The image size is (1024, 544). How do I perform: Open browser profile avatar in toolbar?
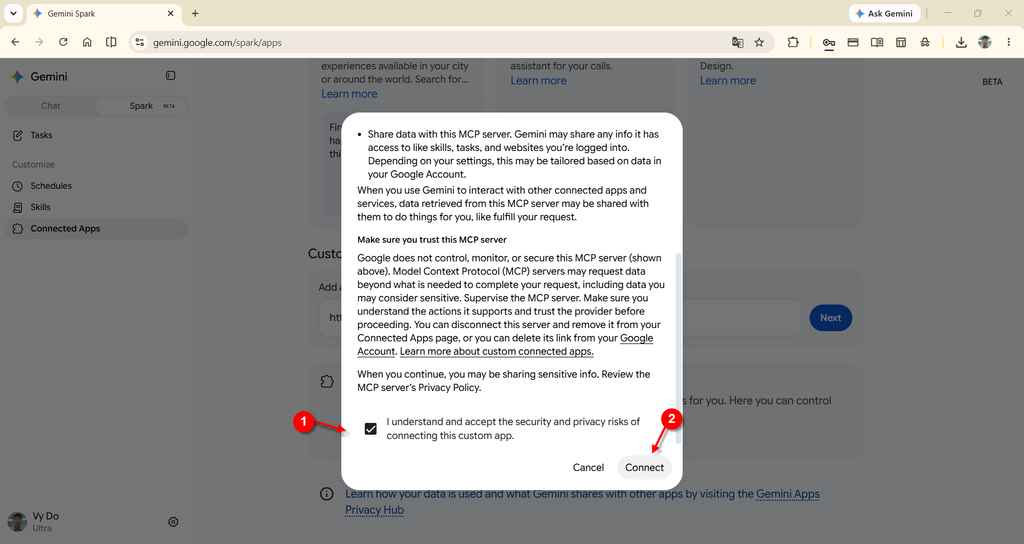click(985, 42)
